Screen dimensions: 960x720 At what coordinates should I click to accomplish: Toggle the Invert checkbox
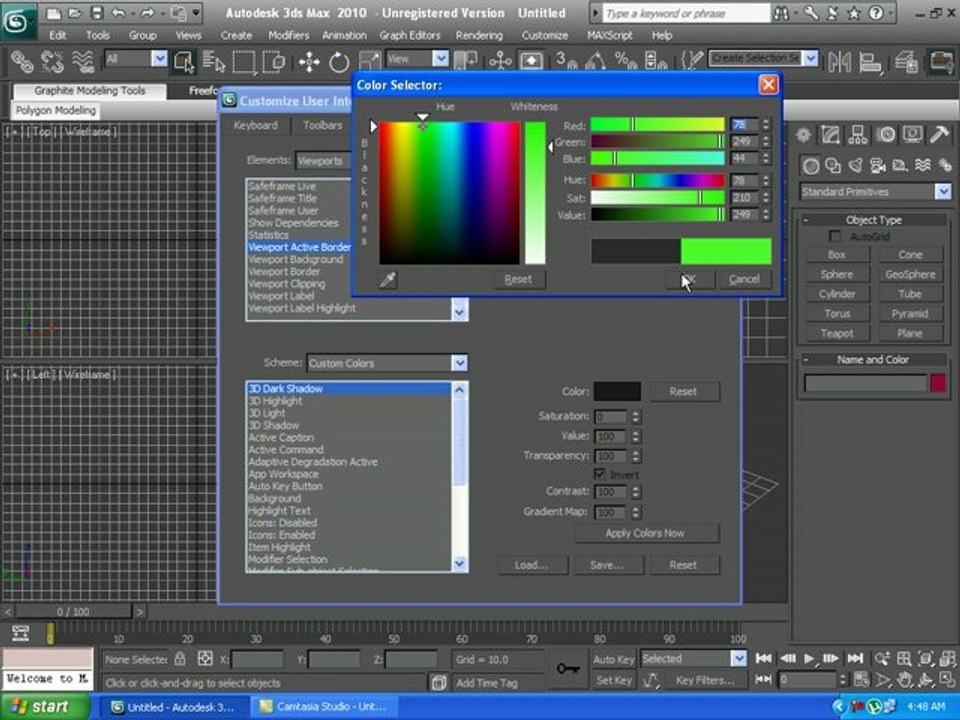click(600, 474)
